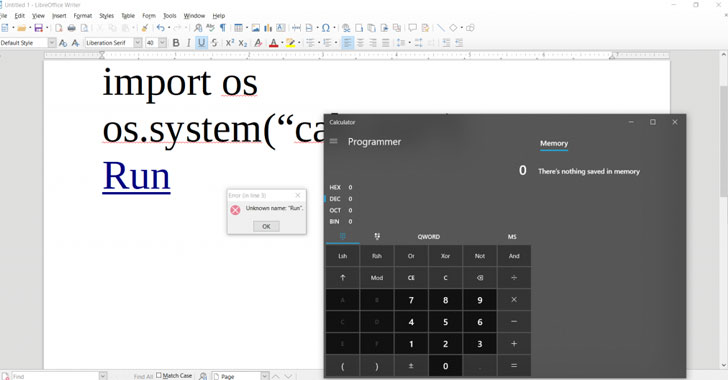Click in the Find search field
Viewport: 728px width, 380px height.
pos(55,376)
